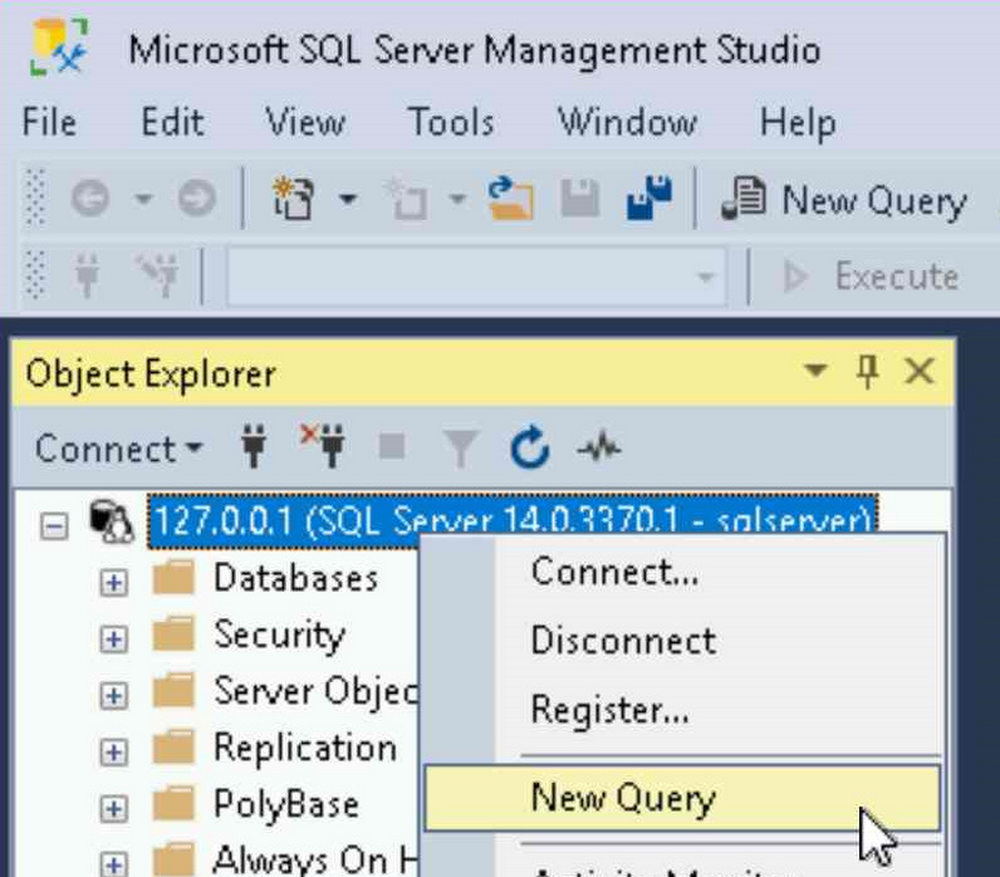The image size is (1000, 877).
Task: Click the PolyBase folder icon
Action: pyautogui.click(x=173, y=803)
